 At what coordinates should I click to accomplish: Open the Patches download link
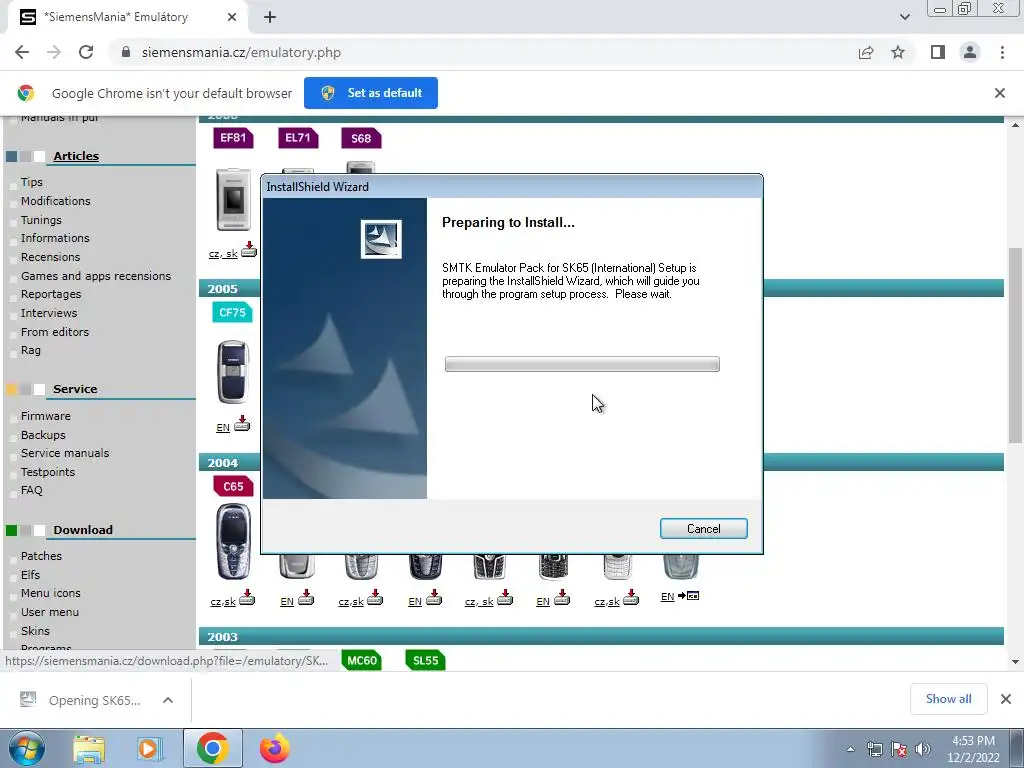(41, 556)
